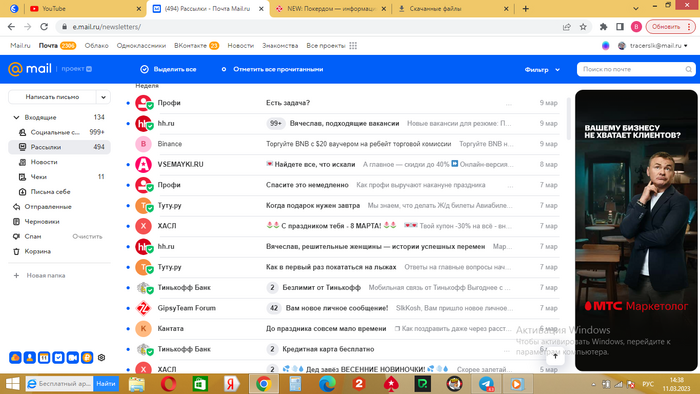This screenshot has width=700, height=394.
Task: Open Opera from the taskbar
Action: 168,384
